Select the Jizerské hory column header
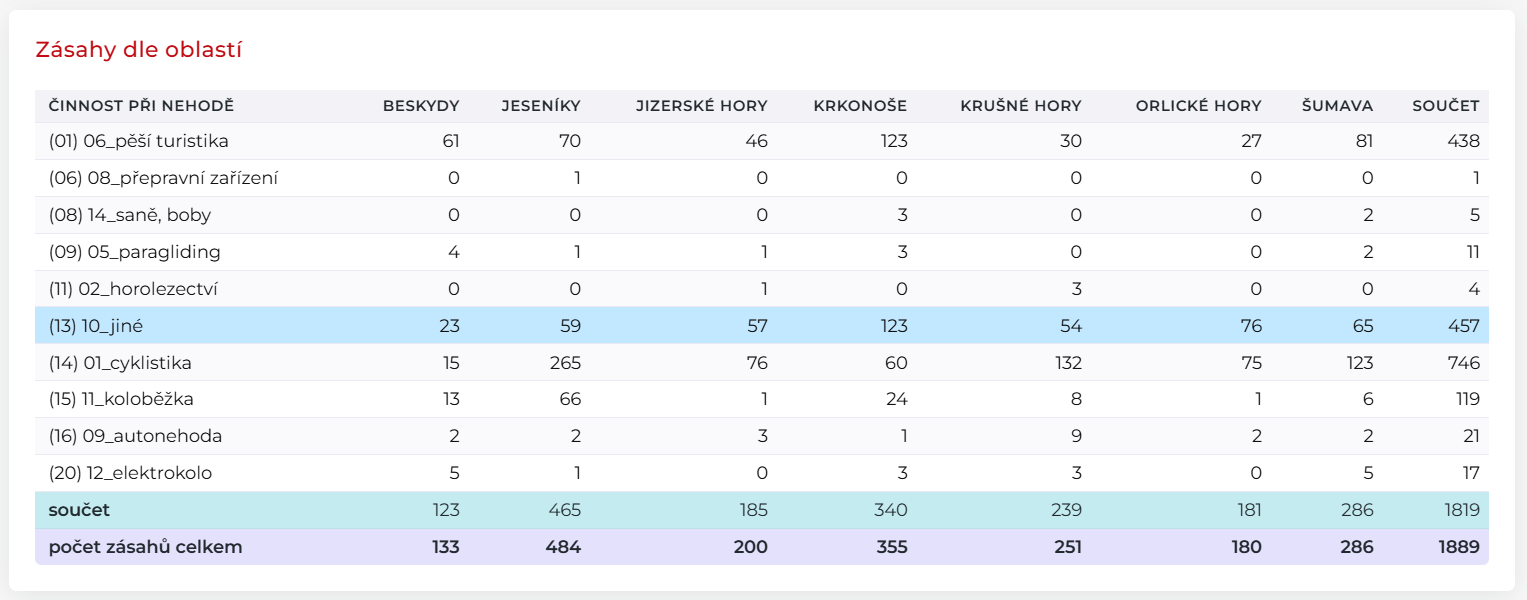The image size is (1527, 600). click(x=701, y=106)
